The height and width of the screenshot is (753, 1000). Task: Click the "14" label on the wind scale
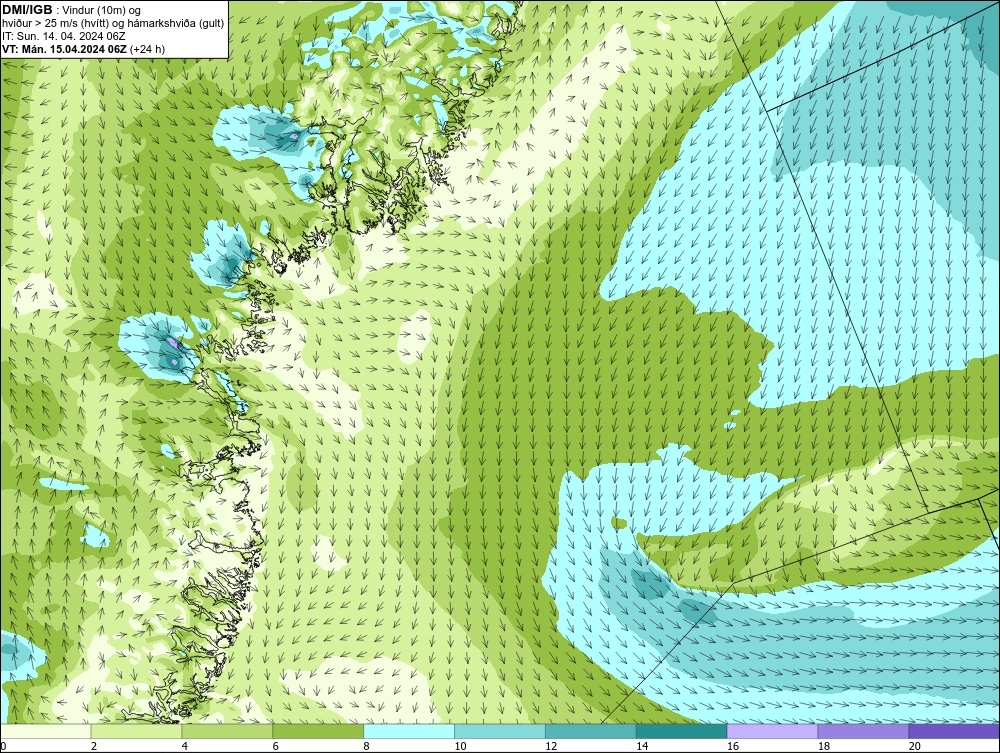[x=642, y=746]
